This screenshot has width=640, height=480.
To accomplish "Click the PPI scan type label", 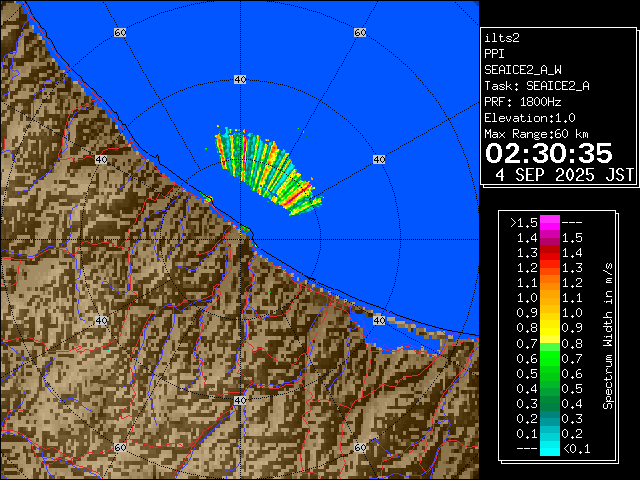I will click(x=495, y=53).
